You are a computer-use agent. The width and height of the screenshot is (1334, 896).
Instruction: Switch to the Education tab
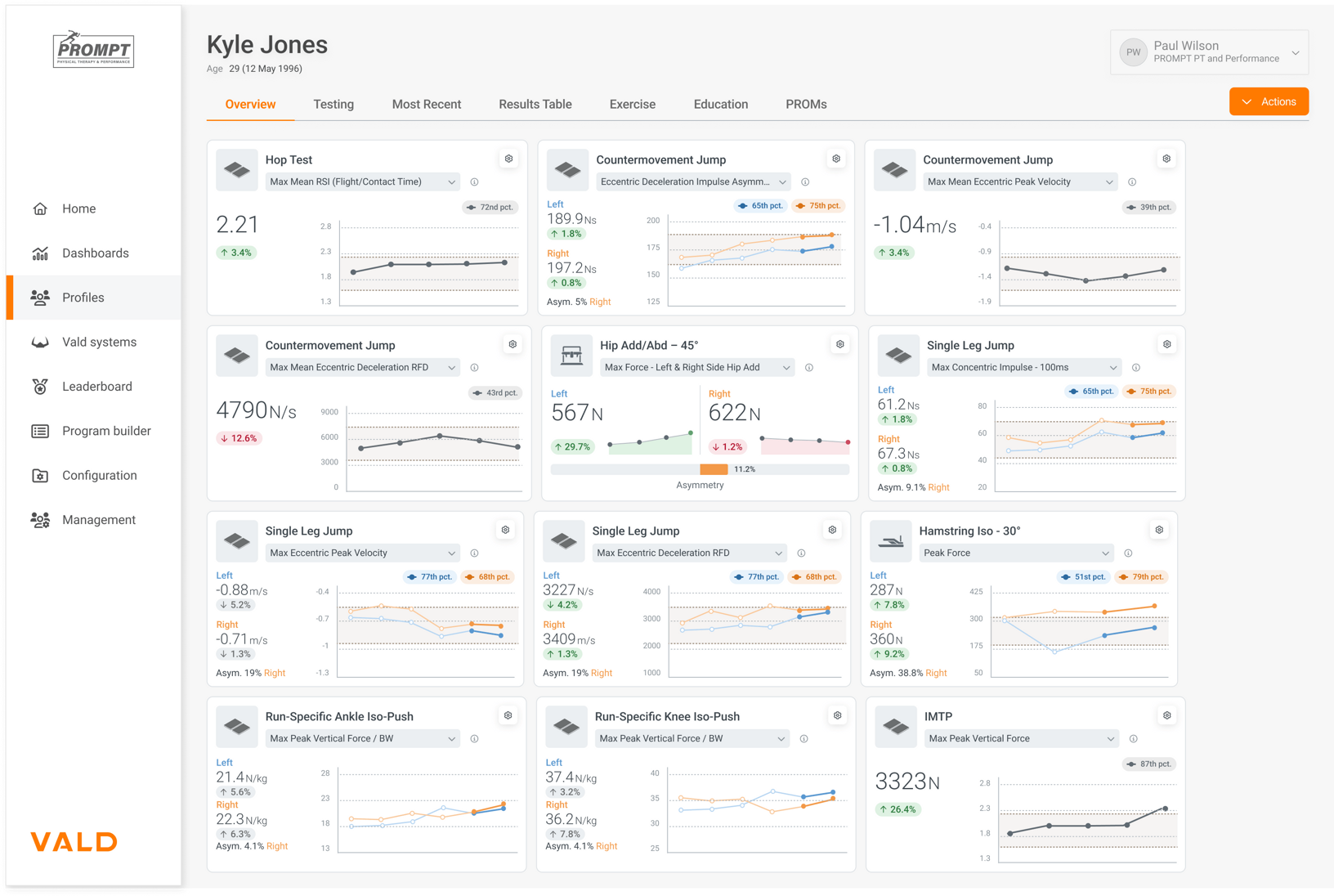tap(721, 104)
